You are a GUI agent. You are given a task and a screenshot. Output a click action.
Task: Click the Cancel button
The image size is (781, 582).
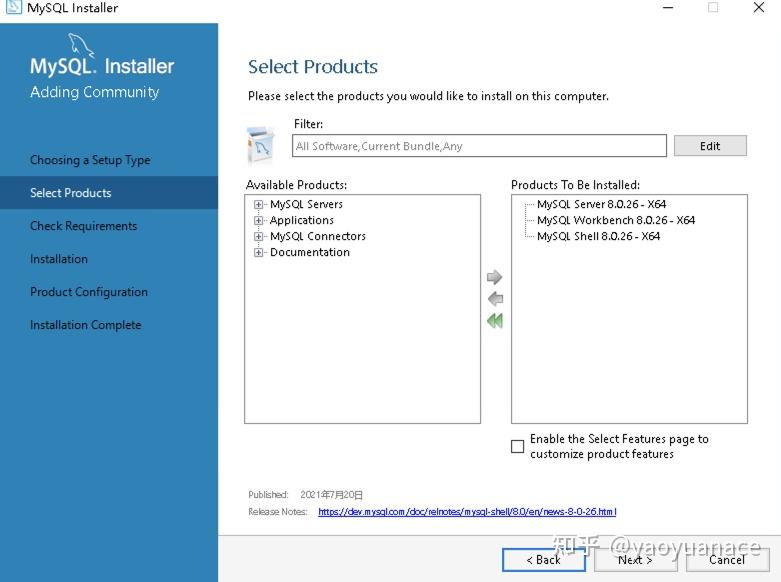click(727, 560)
